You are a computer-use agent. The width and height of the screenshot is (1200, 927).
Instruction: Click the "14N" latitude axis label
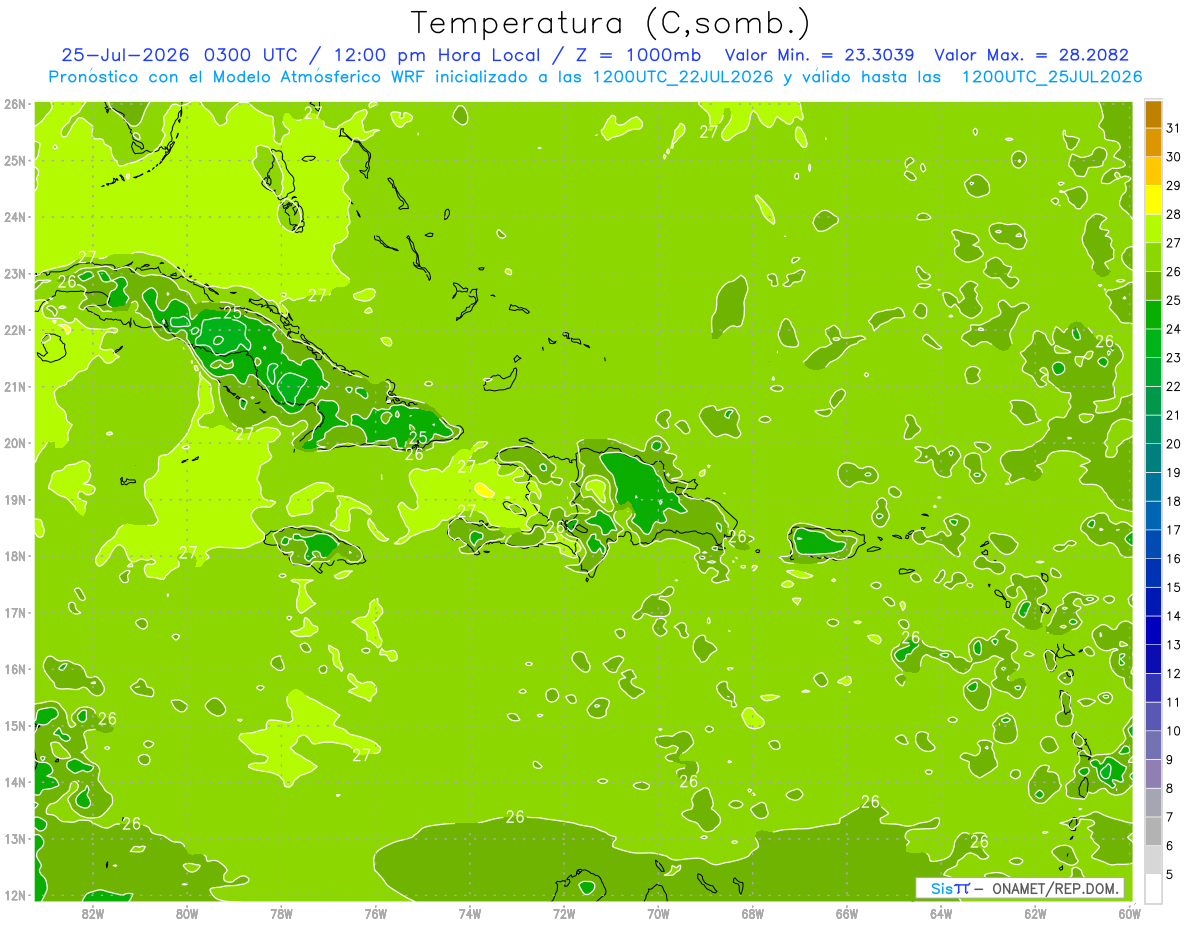pos(14,782)
